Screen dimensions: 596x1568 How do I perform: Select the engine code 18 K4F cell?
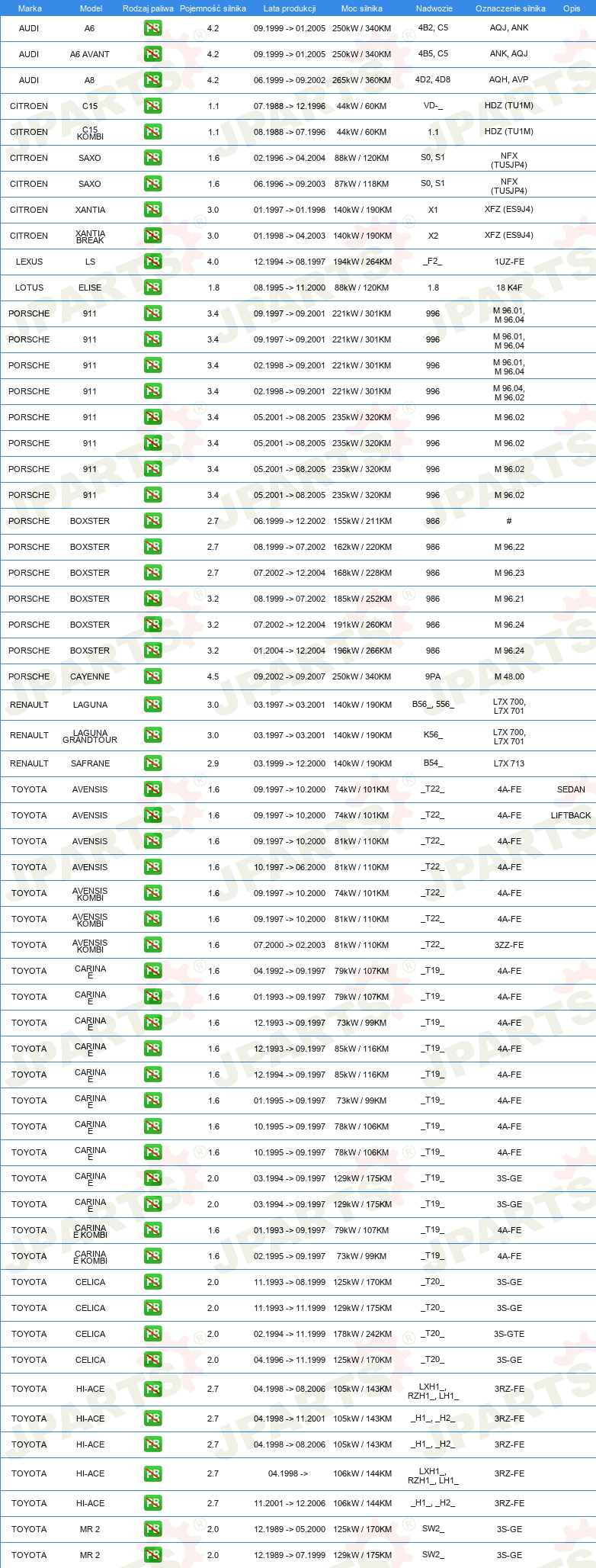pyautogui.click(x=509, y=288)
